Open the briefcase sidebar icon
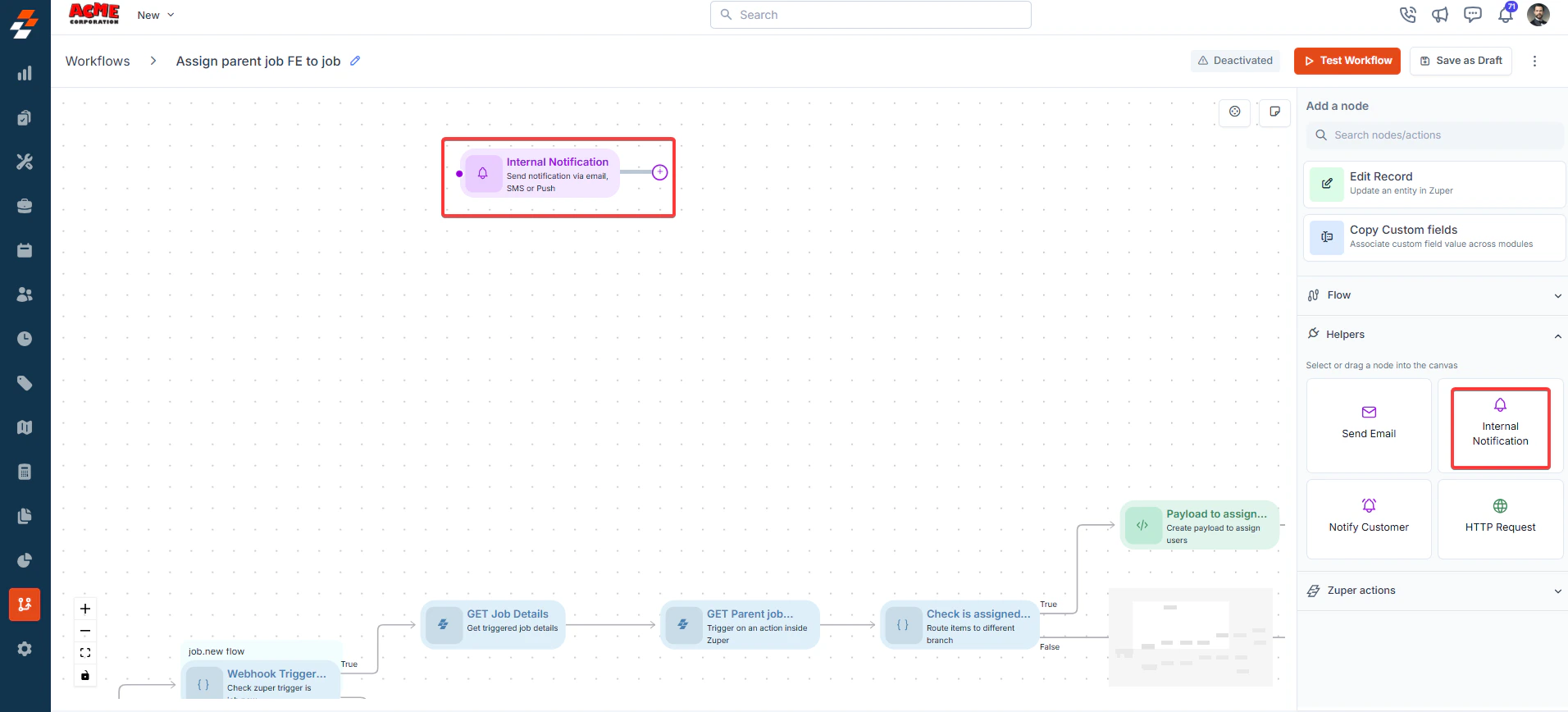This screenshot has width=1568, height=712. pos(25,206)
